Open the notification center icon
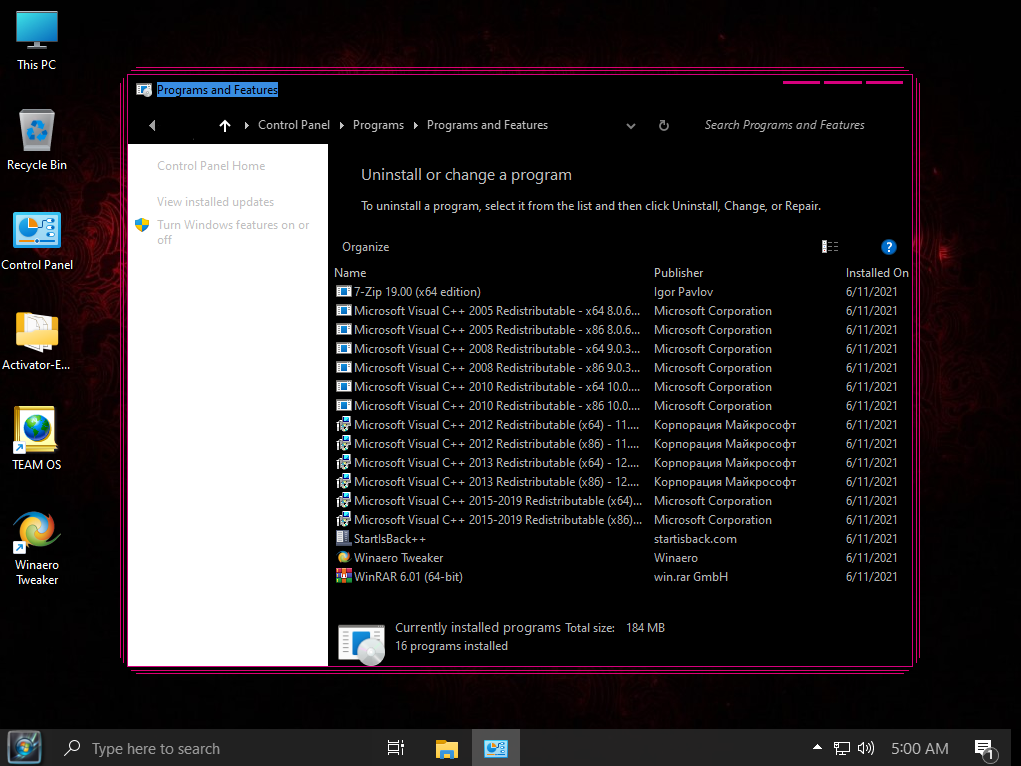The width and height of the screenshot is (1021, 766). coord(985,749)
